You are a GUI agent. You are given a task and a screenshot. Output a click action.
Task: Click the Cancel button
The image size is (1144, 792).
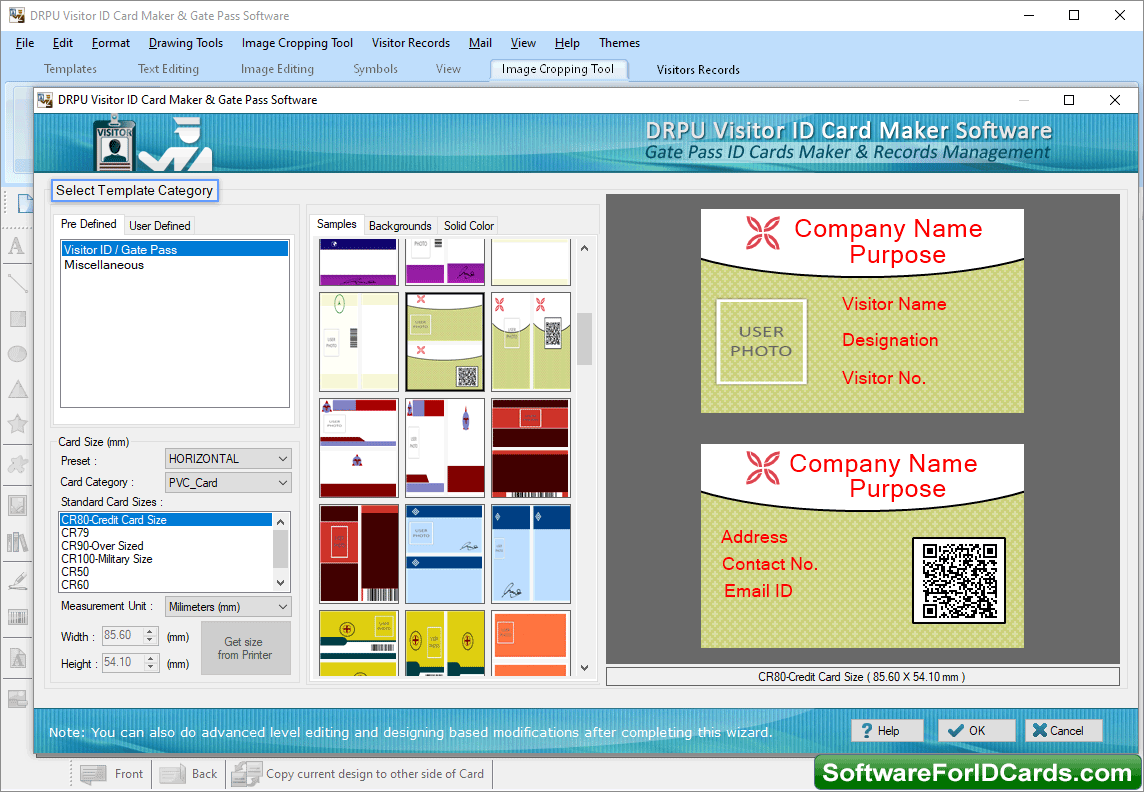point(1063,731)
